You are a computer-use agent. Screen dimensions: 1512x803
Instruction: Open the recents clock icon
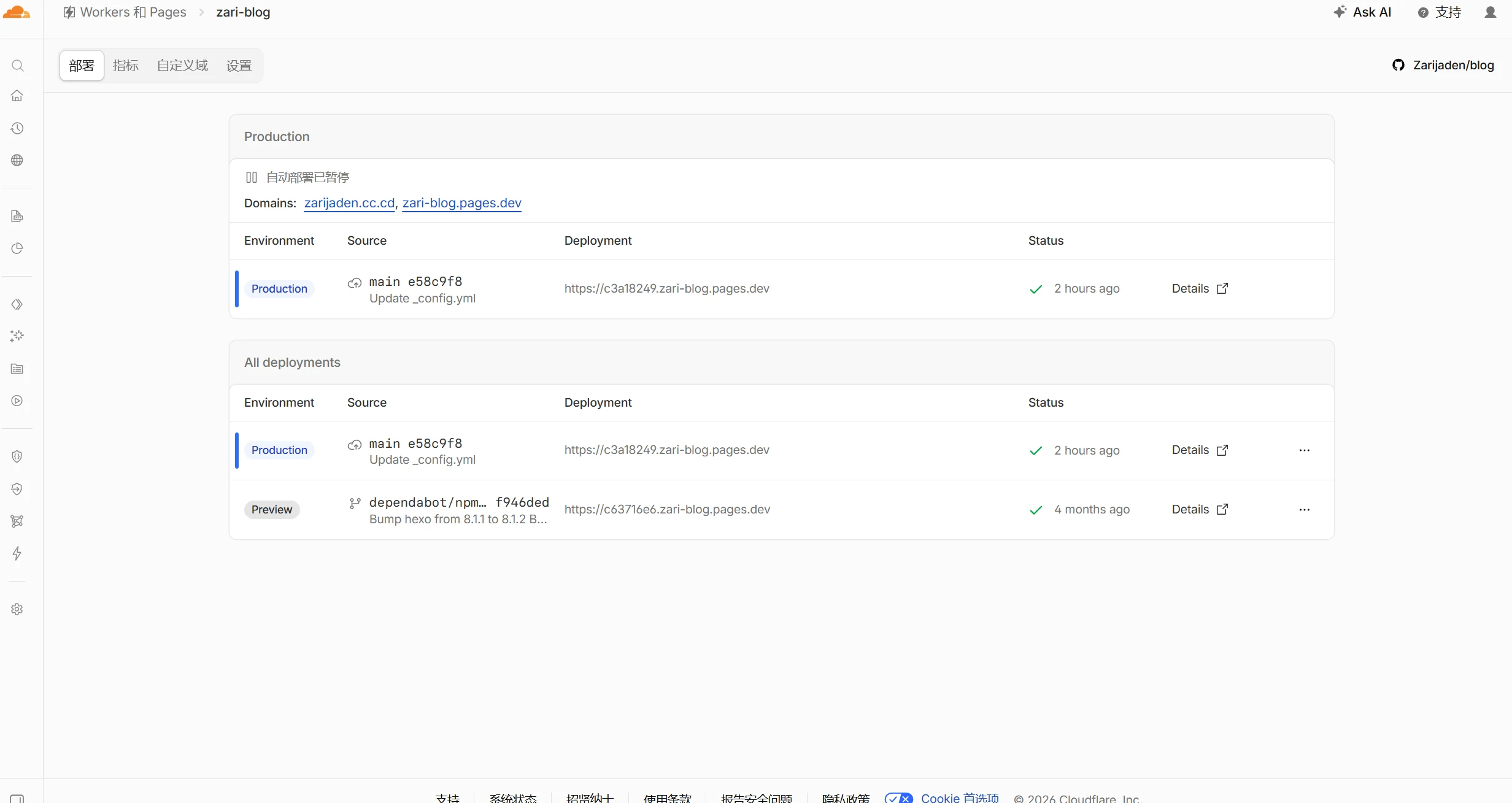click(17, 128)
